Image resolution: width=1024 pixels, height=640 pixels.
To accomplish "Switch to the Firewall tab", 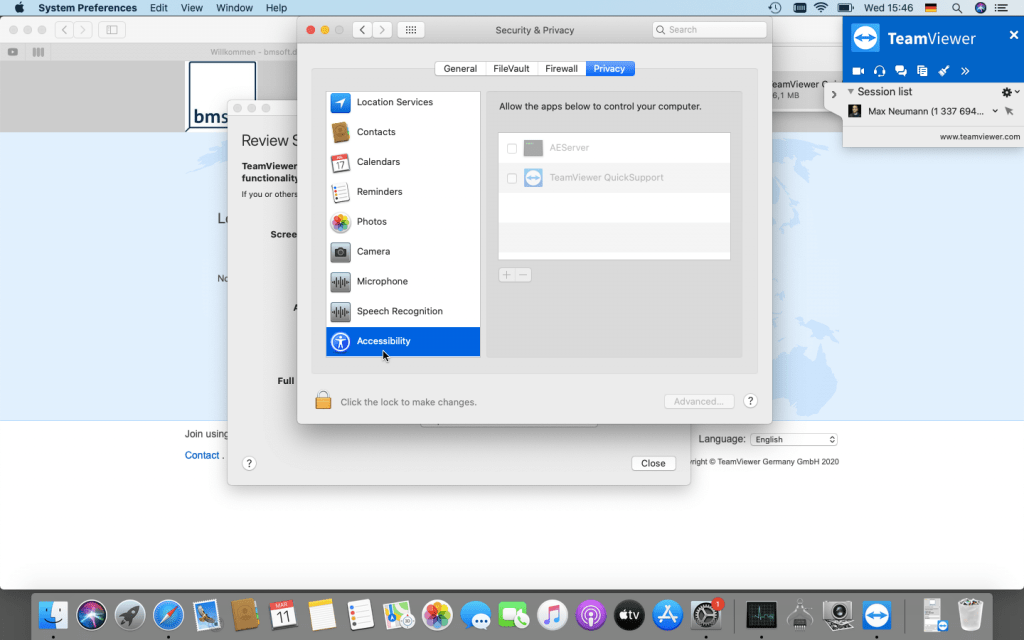I will (x=562, y=69).
